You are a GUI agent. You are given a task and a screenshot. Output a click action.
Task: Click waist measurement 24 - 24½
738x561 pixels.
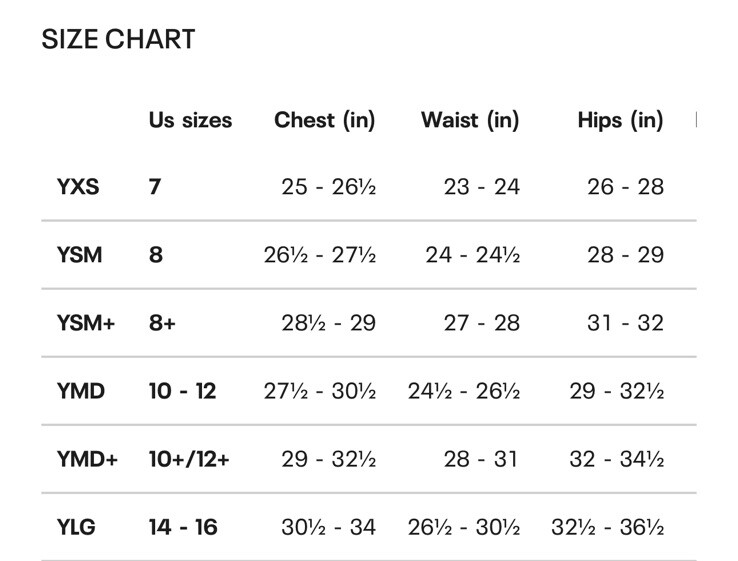point(473,255)
